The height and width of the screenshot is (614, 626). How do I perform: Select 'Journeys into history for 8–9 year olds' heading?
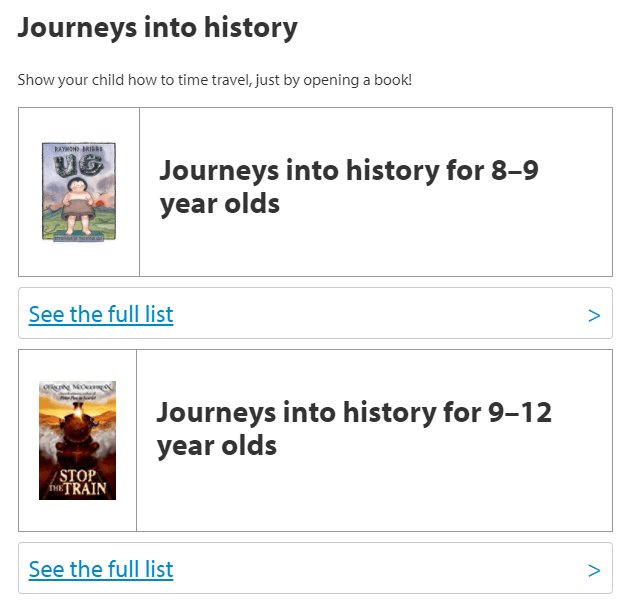[x=349, y=187]
